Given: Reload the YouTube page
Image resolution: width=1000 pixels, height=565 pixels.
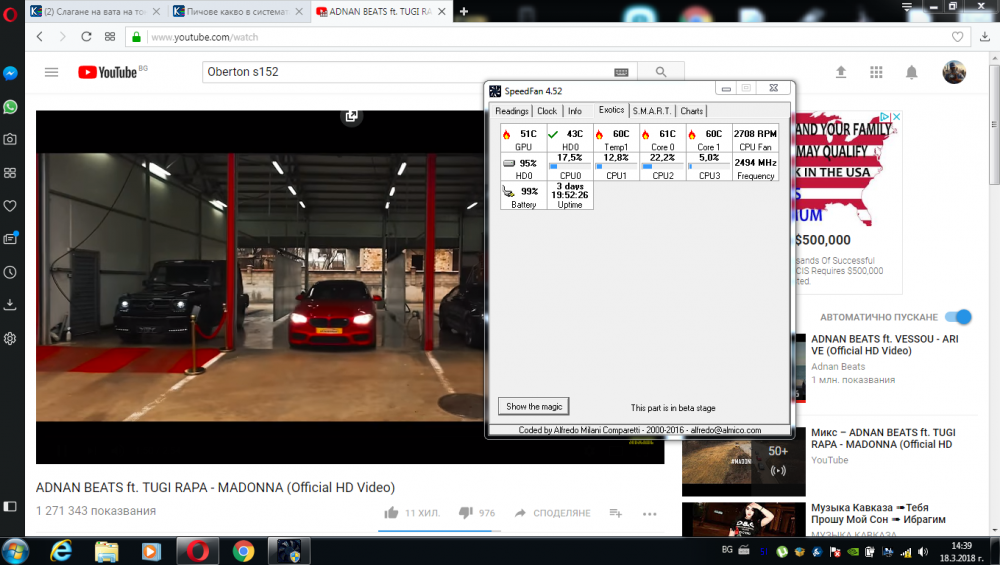Looking at the screenshot, I should (x=86, y=37).
